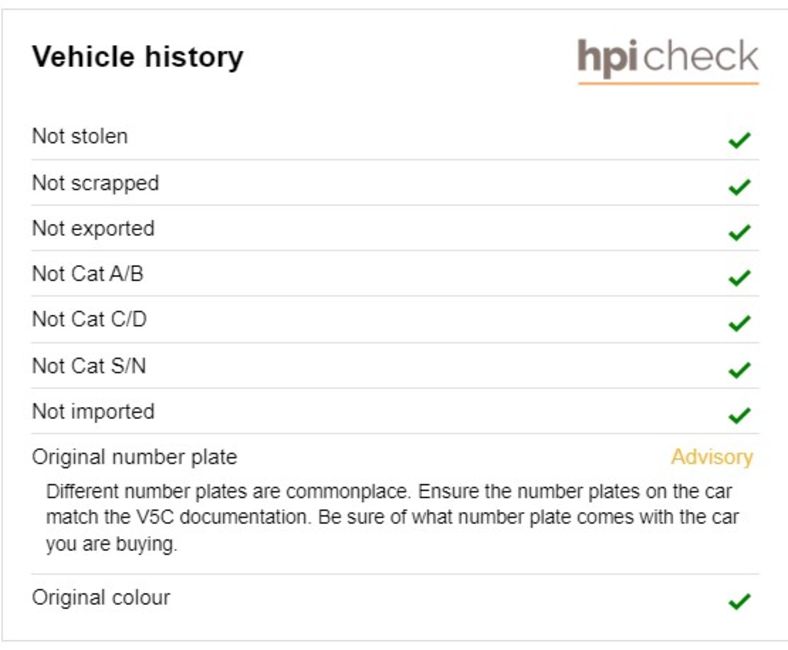788x650 pixels.
Task: Click the Not scrapped label
Action: 95,183
